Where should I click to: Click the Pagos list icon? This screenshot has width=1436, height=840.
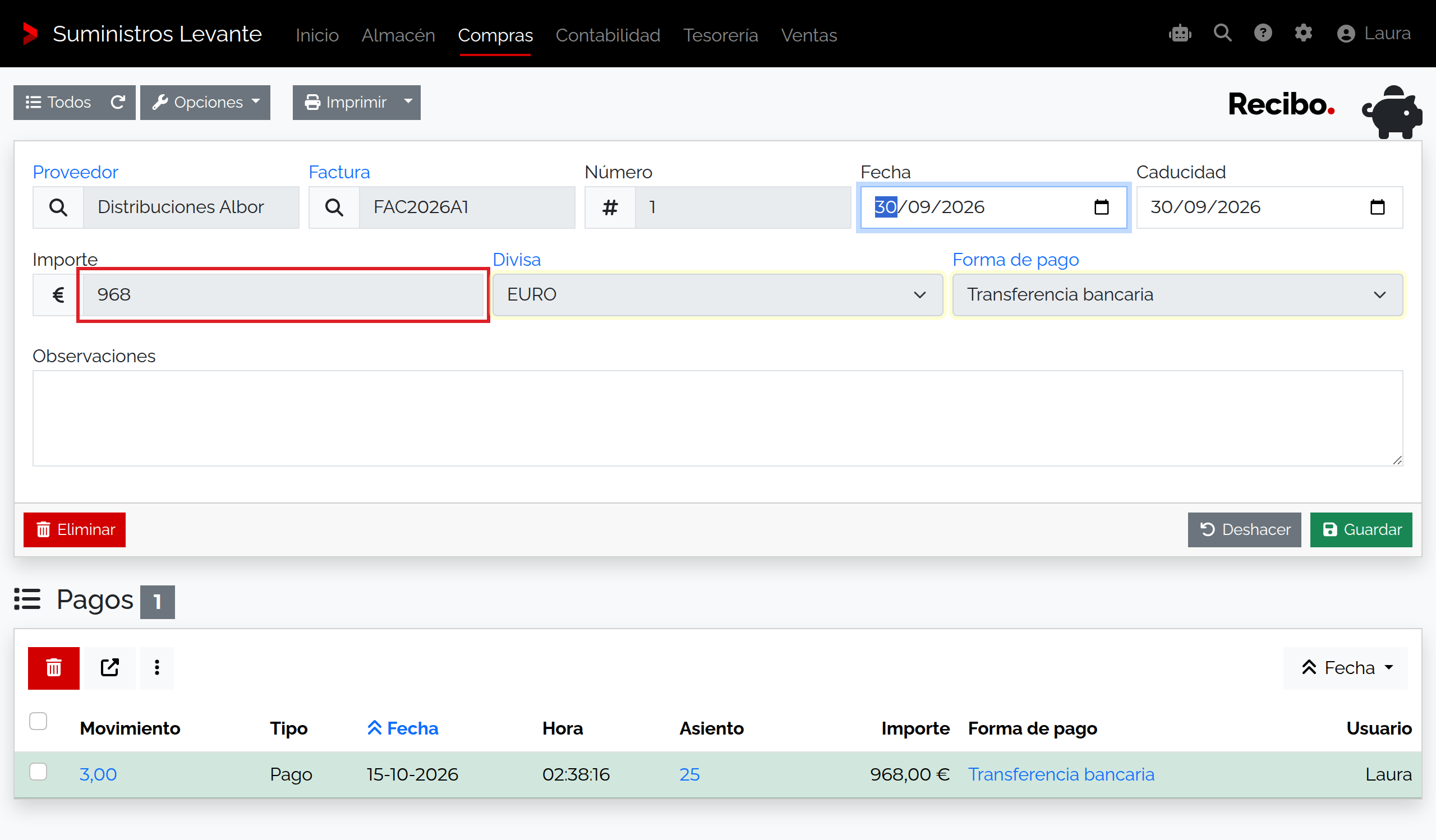coord(27,599)
